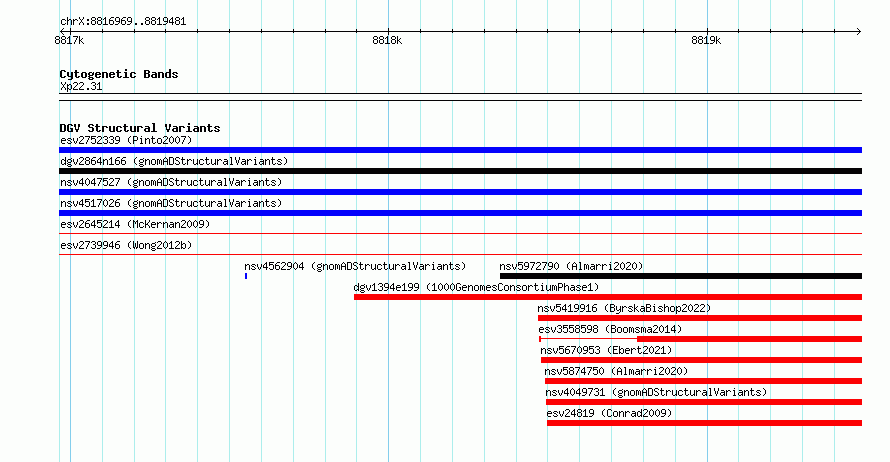Select the blue bar under nsv4047527
Screen dimensions: 890x462
click(460, 192)
